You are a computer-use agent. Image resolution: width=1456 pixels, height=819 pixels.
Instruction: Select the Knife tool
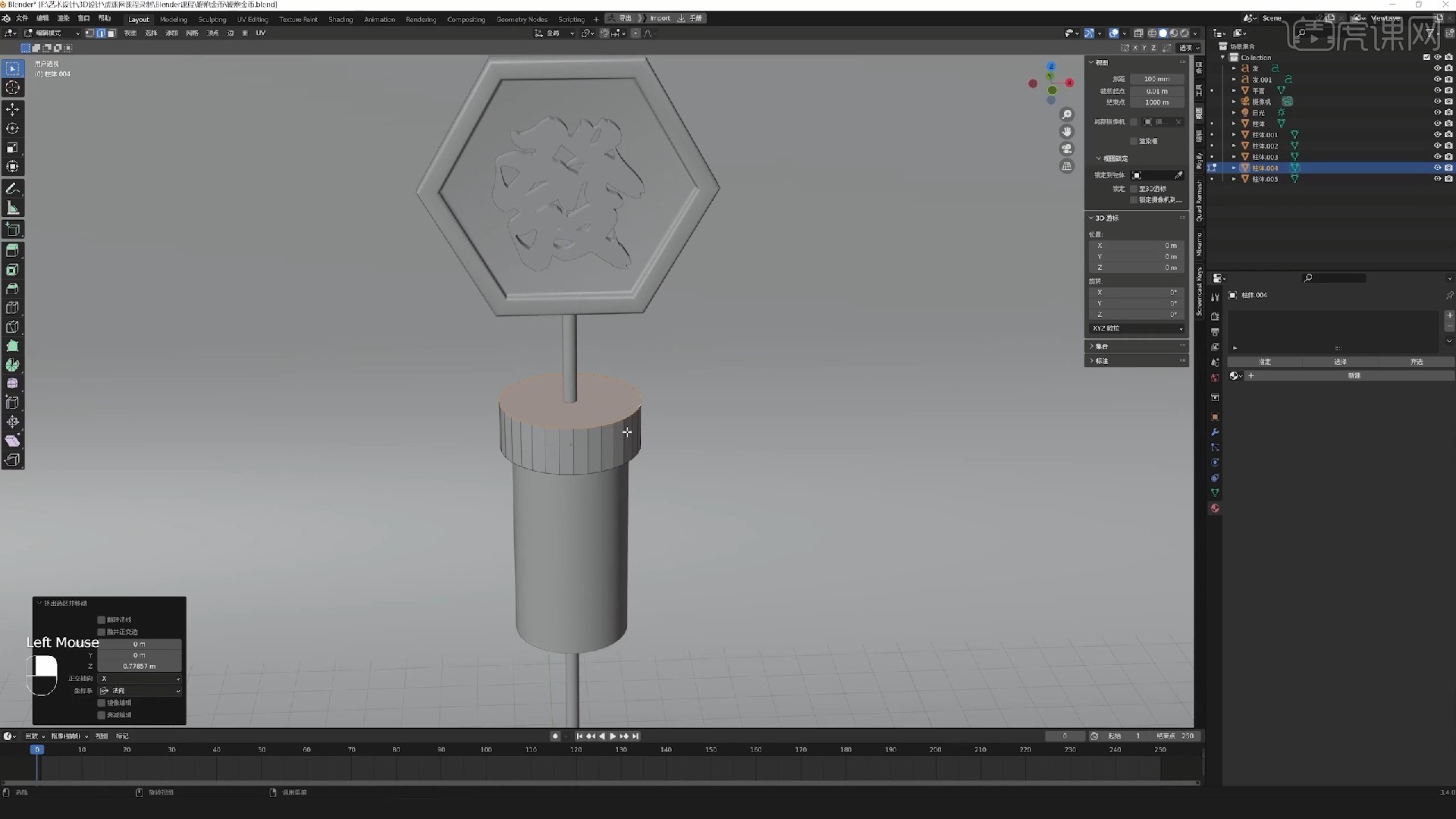pyautogui.click(x=13, y=327)
